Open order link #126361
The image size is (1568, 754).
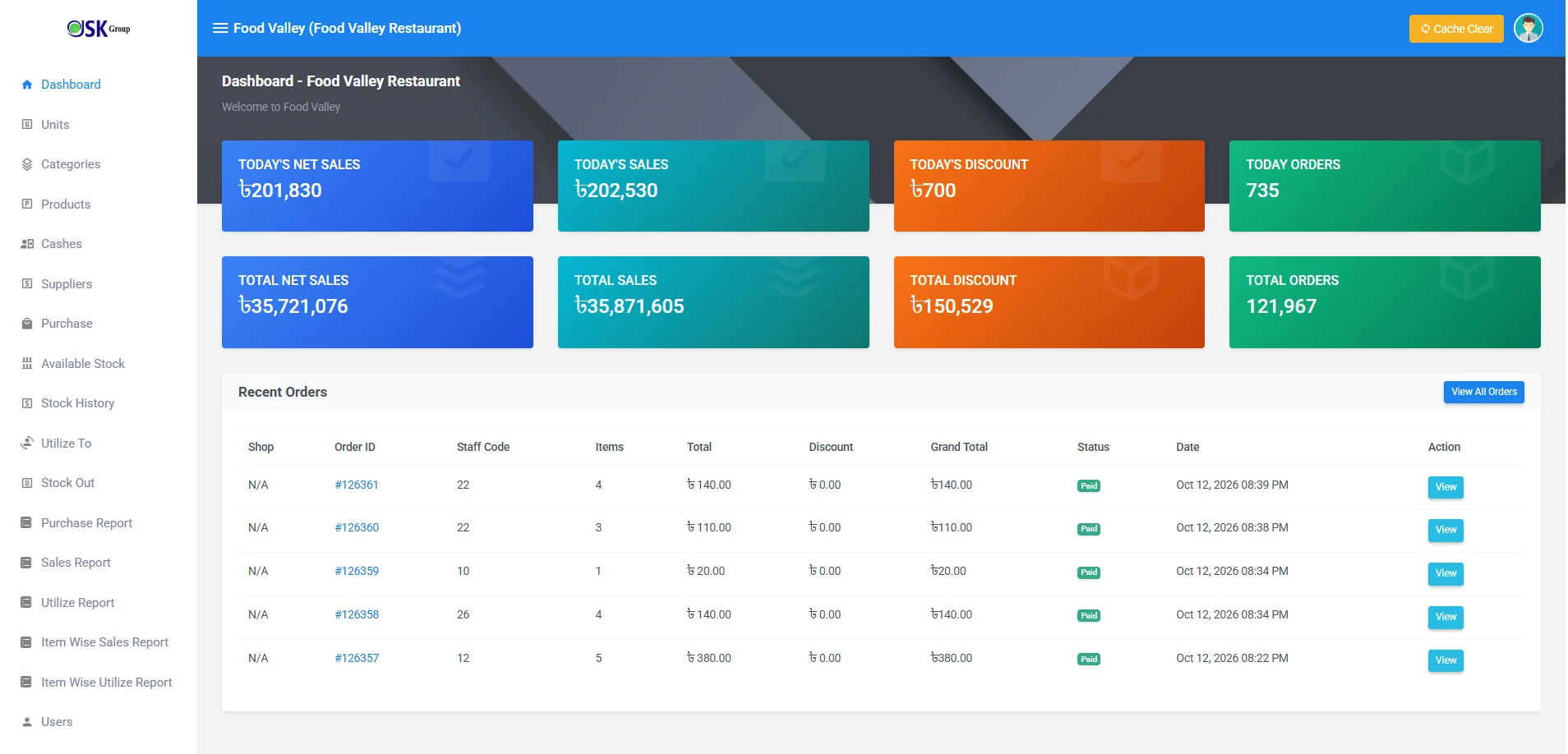point(357,485)
